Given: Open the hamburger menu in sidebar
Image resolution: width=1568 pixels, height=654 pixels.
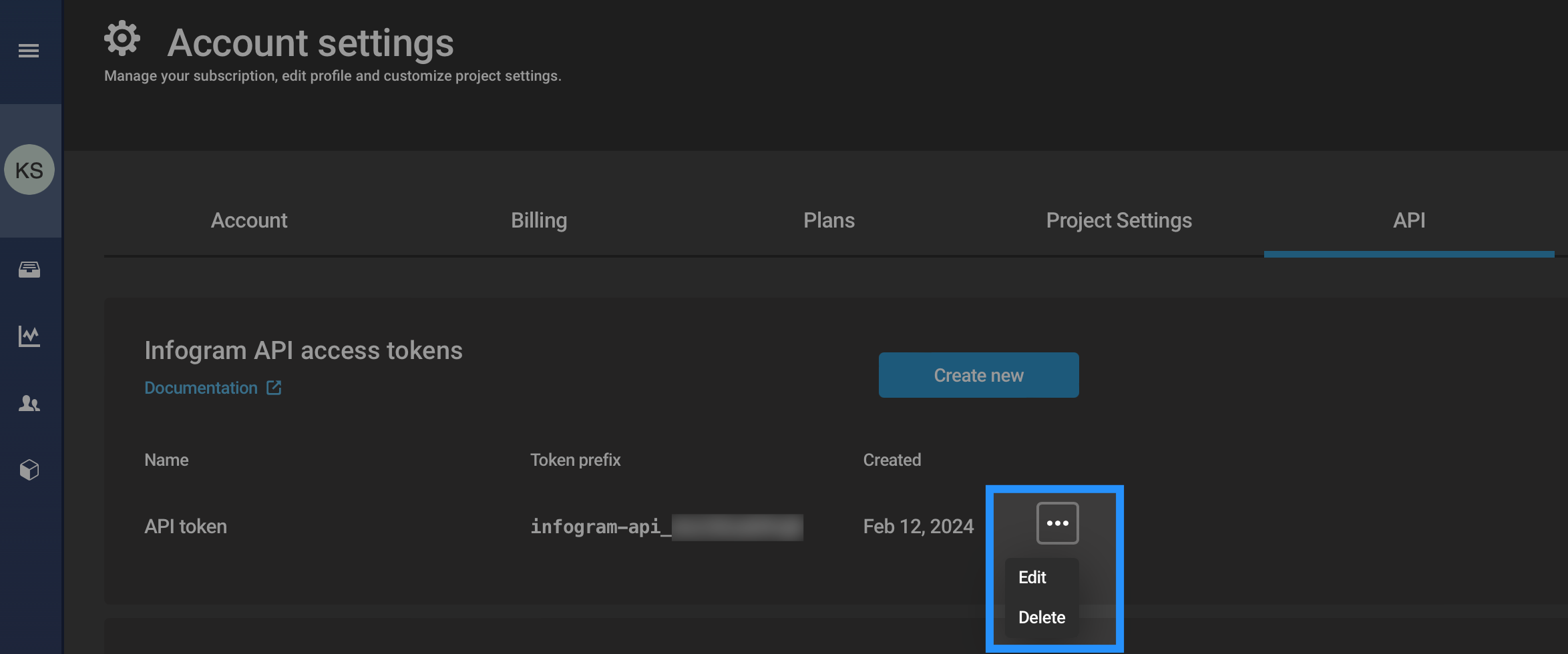Looking at the screenshot, I should click(29, 51).
